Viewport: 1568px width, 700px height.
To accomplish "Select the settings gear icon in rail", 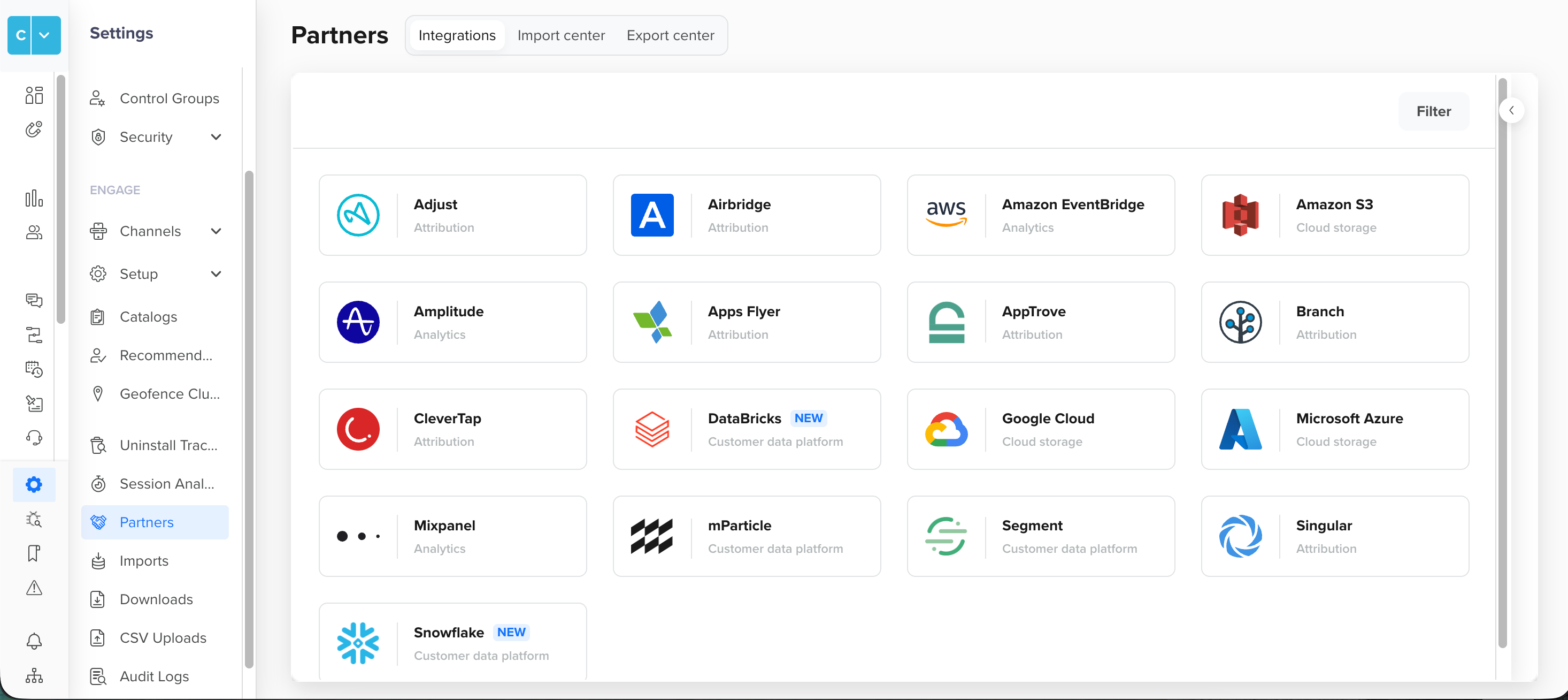I will (34, 484).
